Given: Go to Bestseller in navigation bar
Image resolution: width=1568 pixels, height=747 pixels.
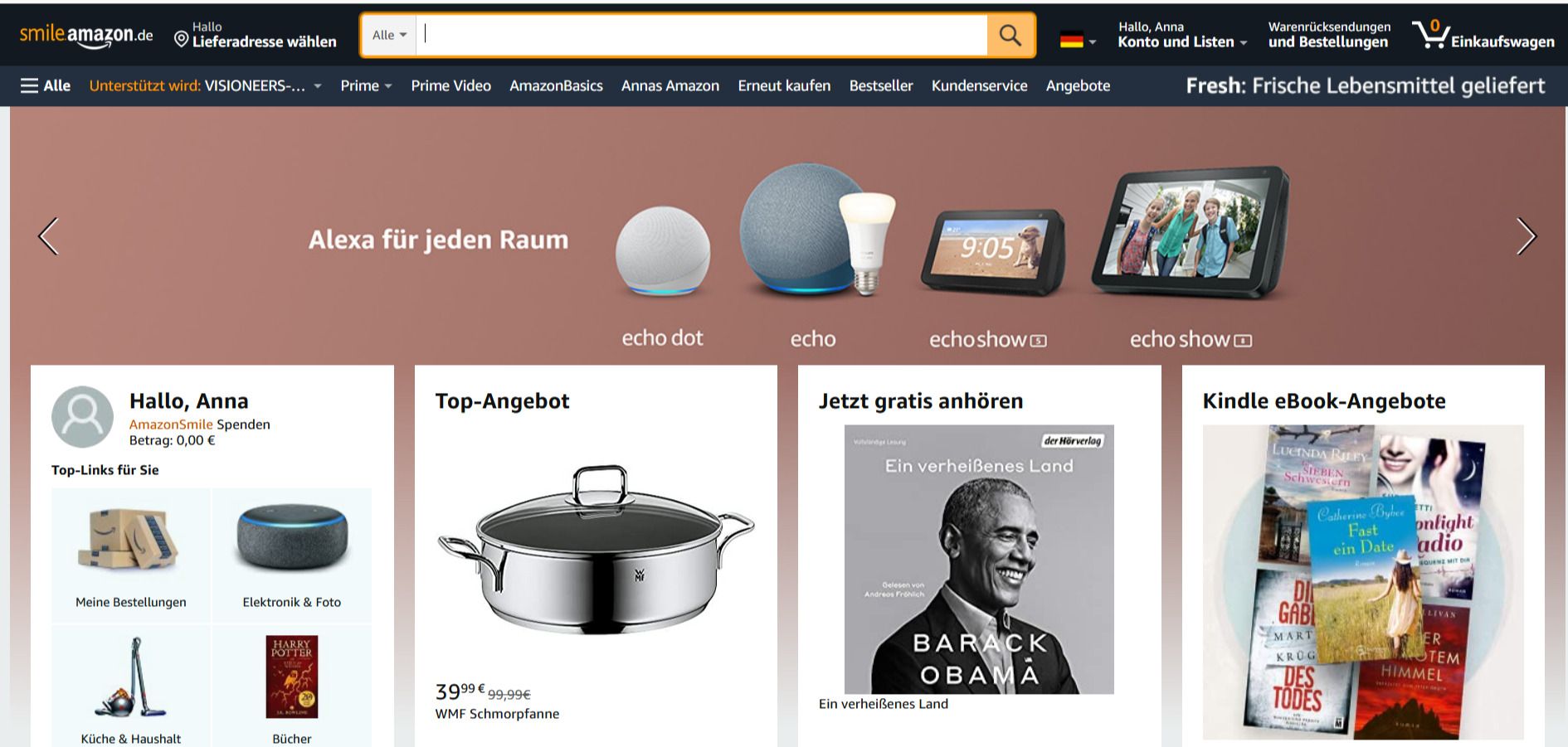Looking at the screenshot, I should pos(880,85).
